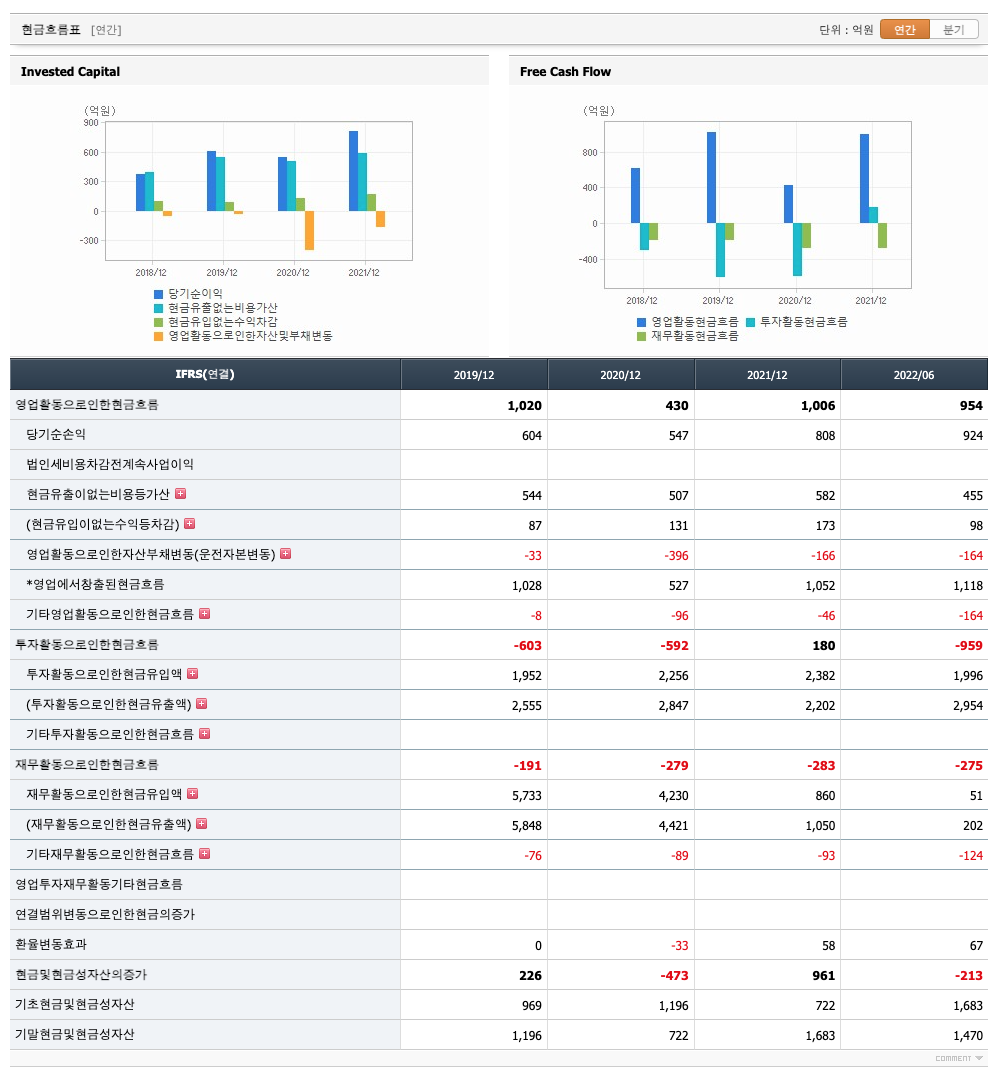998x1080 pixels.
Task: Click the Invested Capital chart title
Action: (70, 72)
